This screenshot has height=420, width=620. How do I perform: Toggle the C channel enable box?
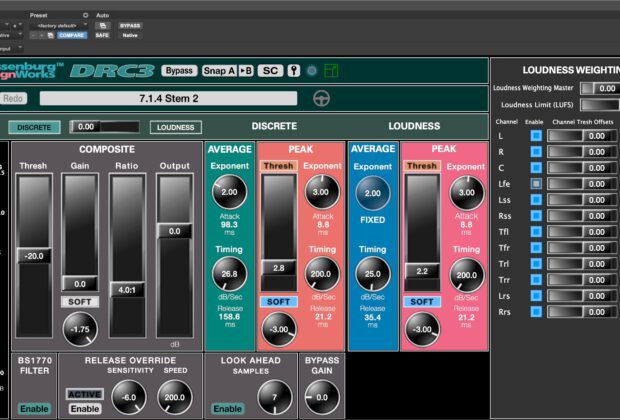tap(536, 168)
